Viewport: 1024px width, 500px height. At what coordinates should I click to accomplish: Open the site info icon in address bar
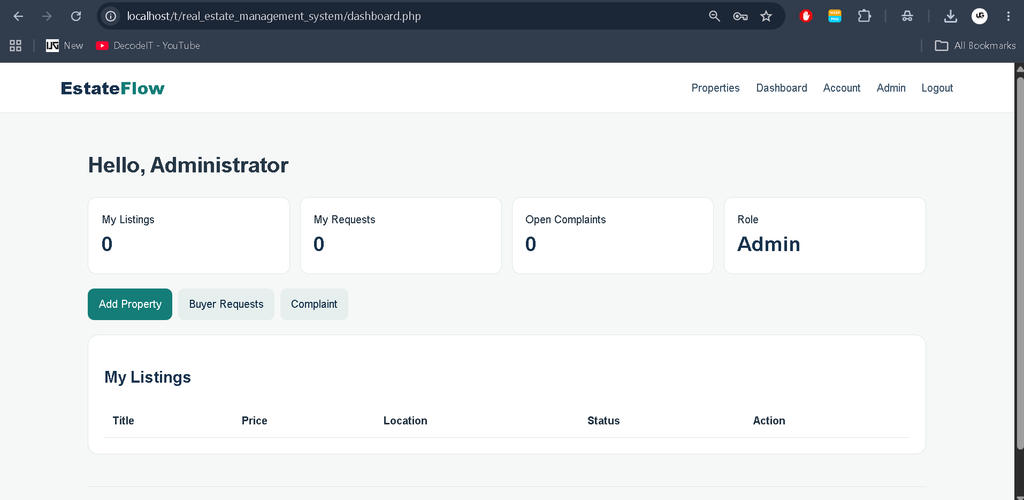[111, 16]
